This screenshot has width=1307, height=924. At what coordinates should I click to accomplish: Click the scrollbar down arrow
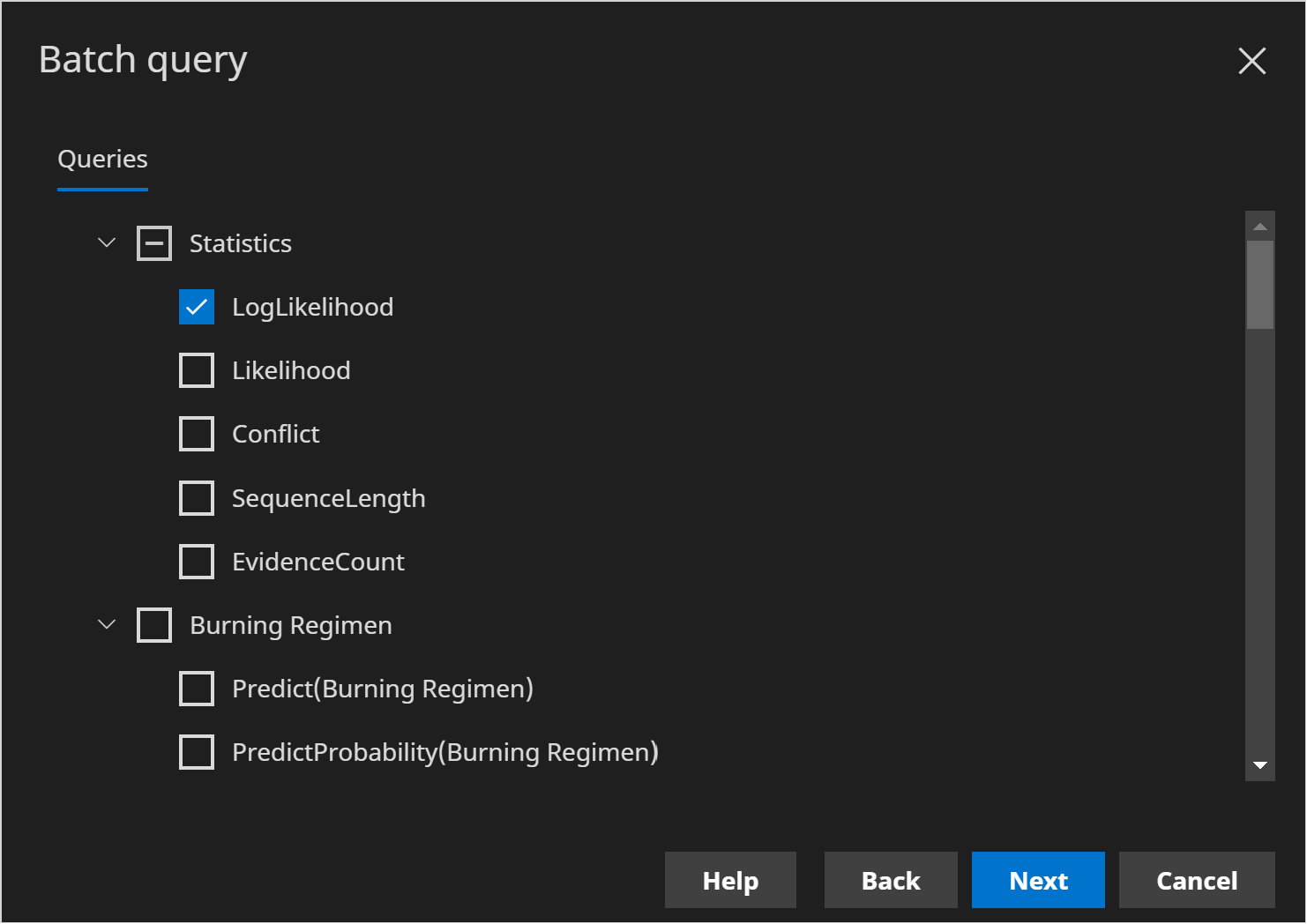point(1260,765)
